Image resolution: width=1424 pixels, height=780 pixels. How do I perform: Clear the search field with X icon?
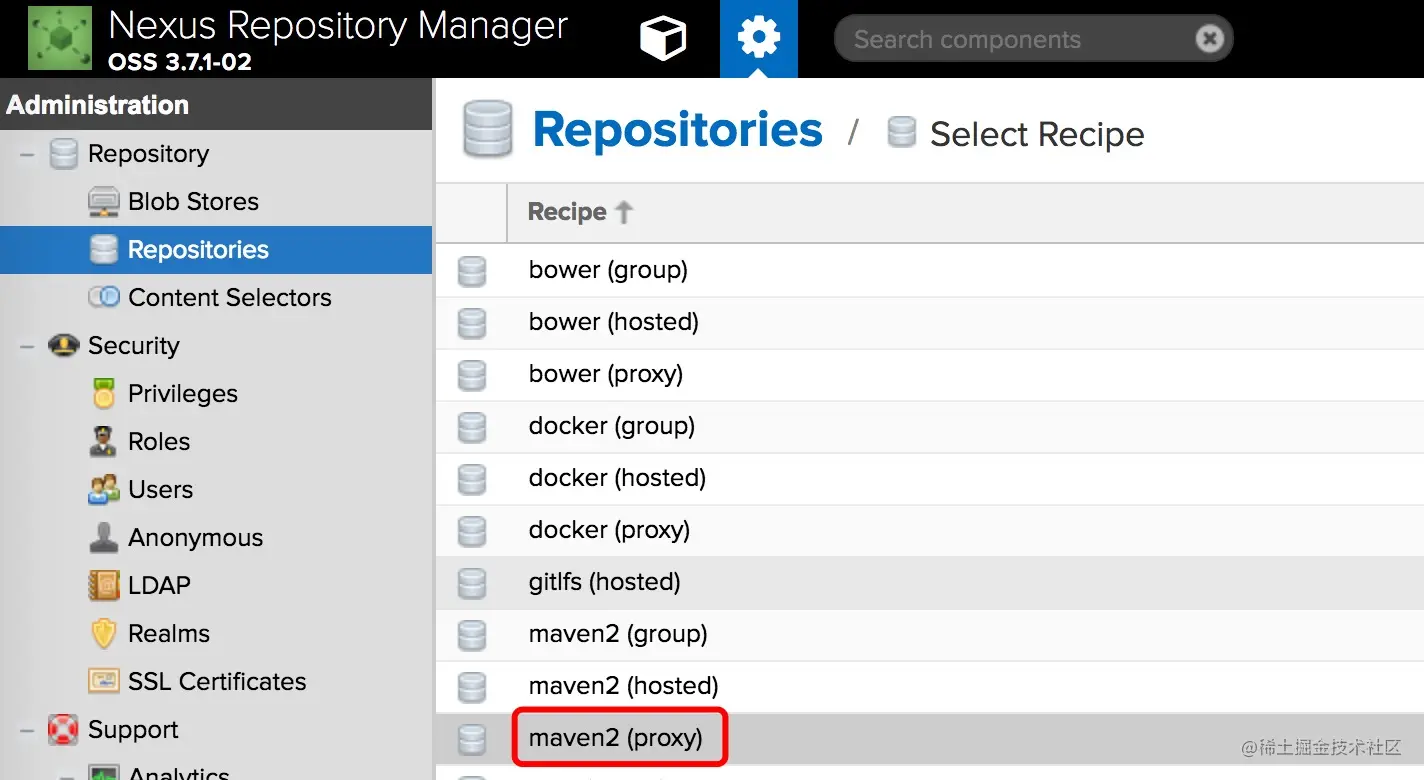point(1209,39)
